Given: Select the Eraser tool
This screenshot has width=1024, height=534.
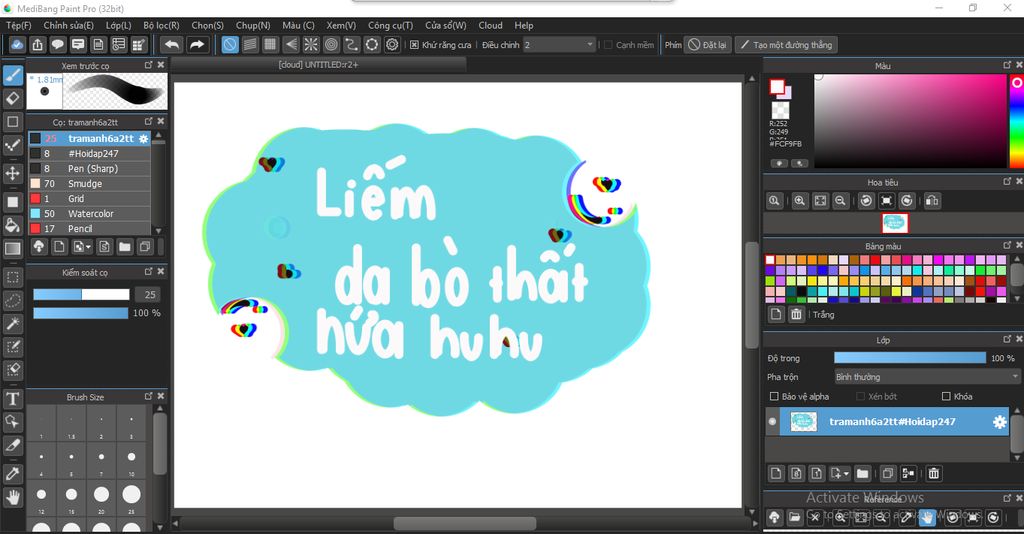Looking at the screenshot, I should (x=12, y=99).
